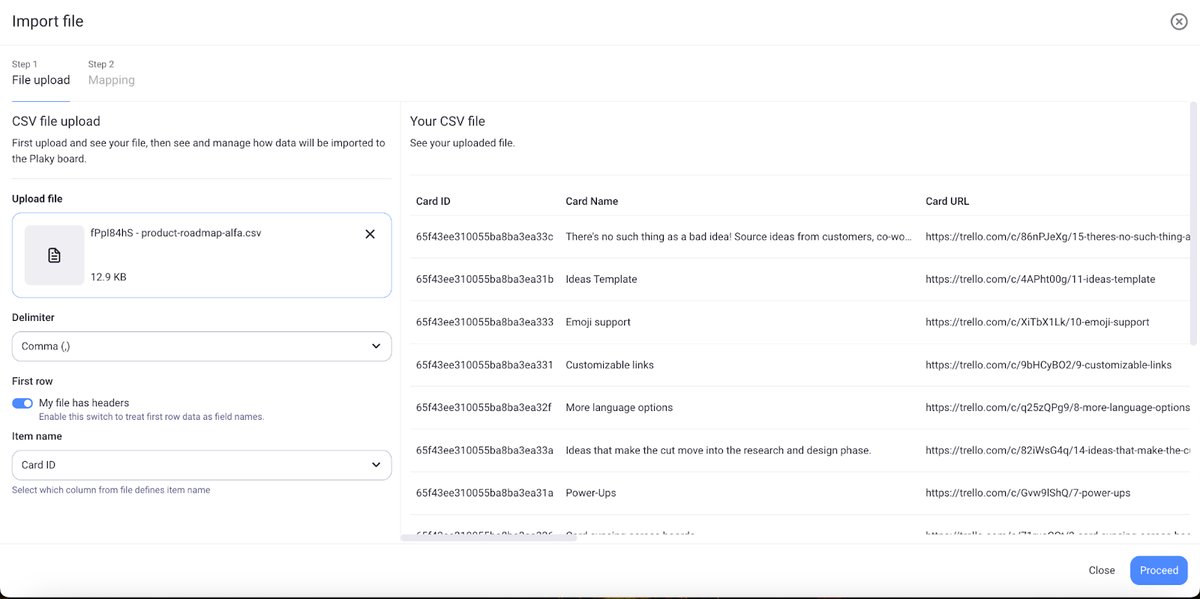The height and width of the screenshot is (599, 1200).
Task: Click the 10-emoji-support Trello URL
Action: 1037,322
